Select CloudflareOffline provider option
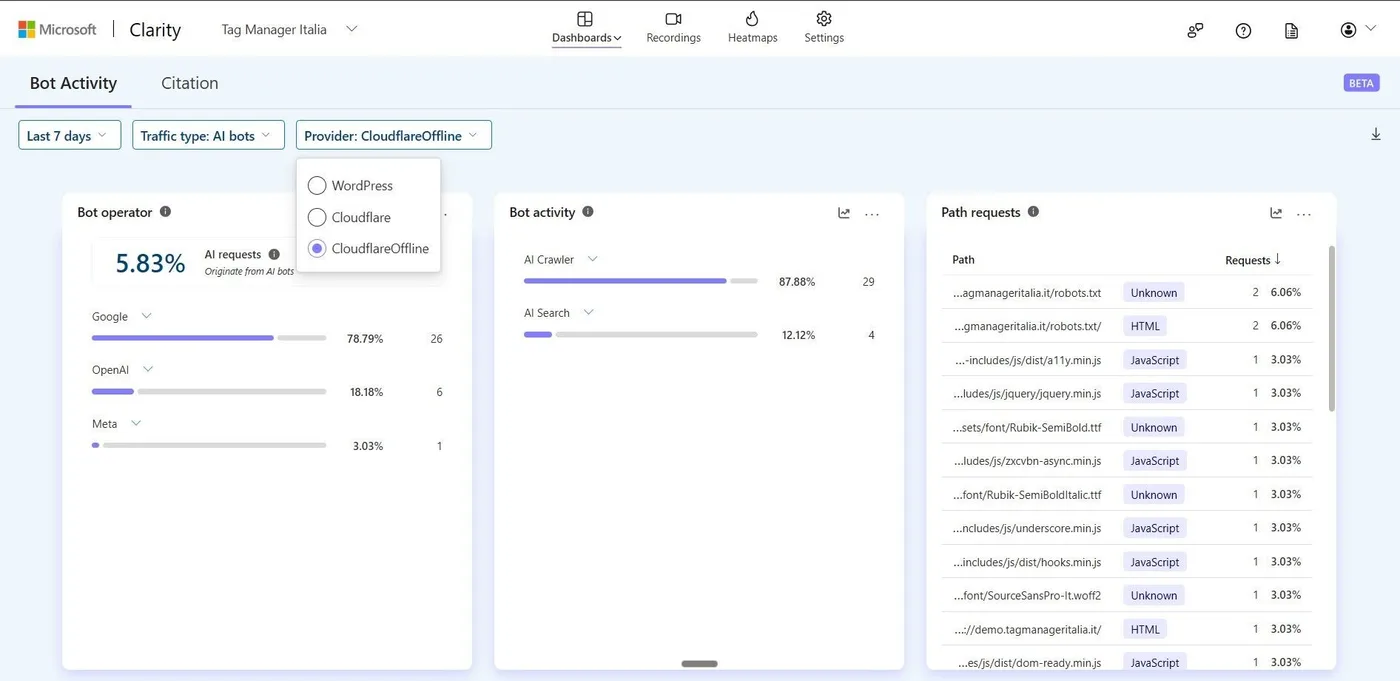The height and width of the screenshot is (681, 1400). click(x=368, y=248)
